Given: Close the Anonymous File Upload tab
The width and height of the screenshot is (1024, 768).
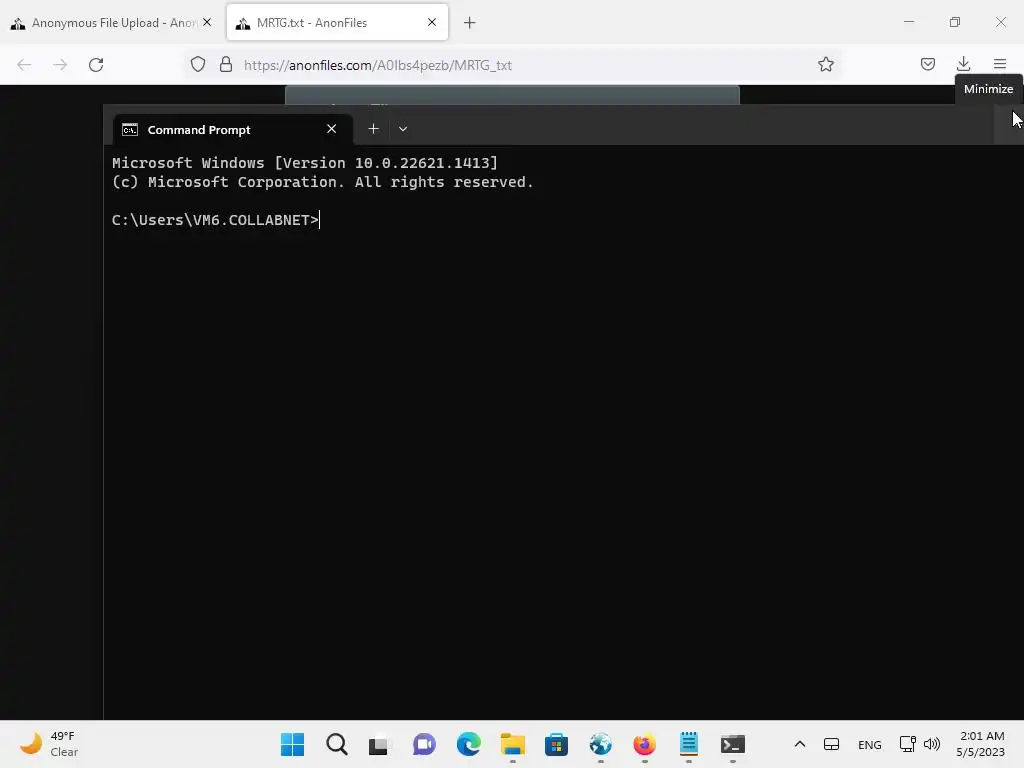Looking at the screenshot, I should pos(207,23).
